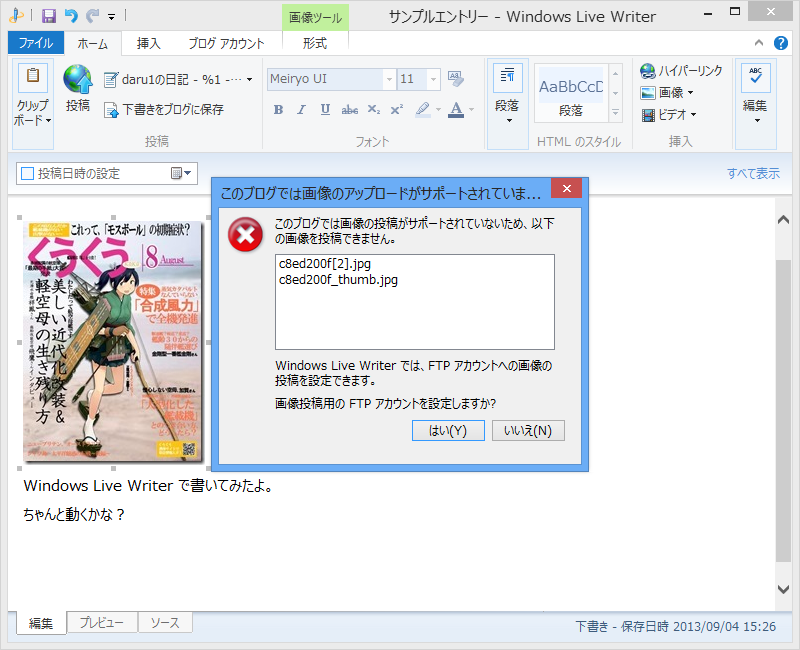
Task: Close the image upload error dialog
Action: tap(566, 188)
